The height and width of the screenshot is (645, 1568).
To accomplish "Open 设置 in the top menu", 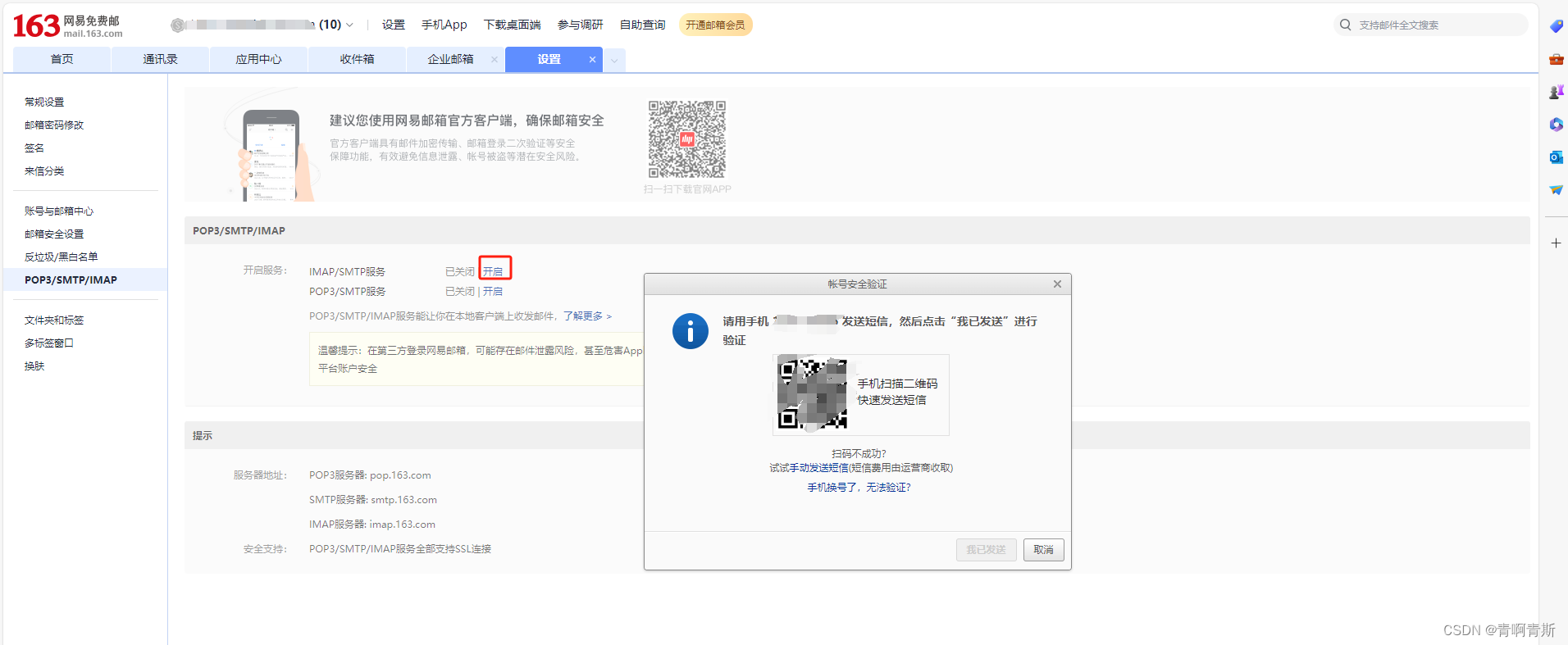I will pyautogui.click(x=393, y=25).
